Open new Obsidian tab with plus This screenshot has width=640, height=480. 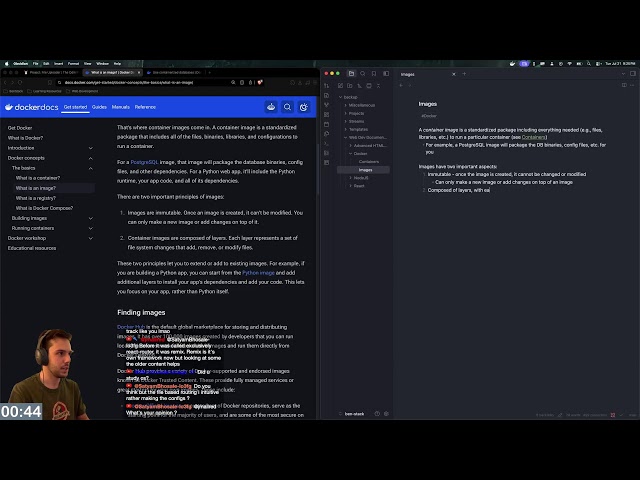pos(464,74)
